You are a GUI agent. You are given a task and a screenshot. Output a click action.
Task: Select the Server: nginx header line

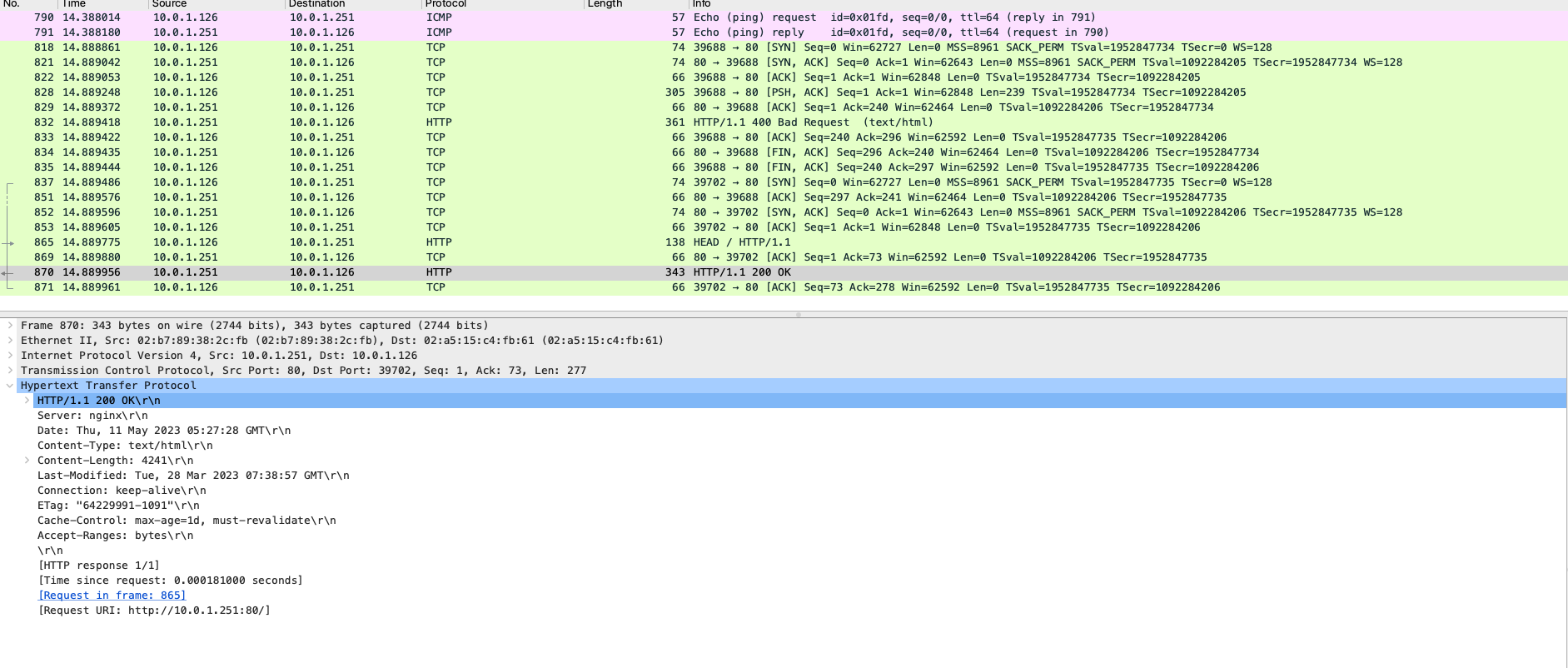(x=92, y=416)
